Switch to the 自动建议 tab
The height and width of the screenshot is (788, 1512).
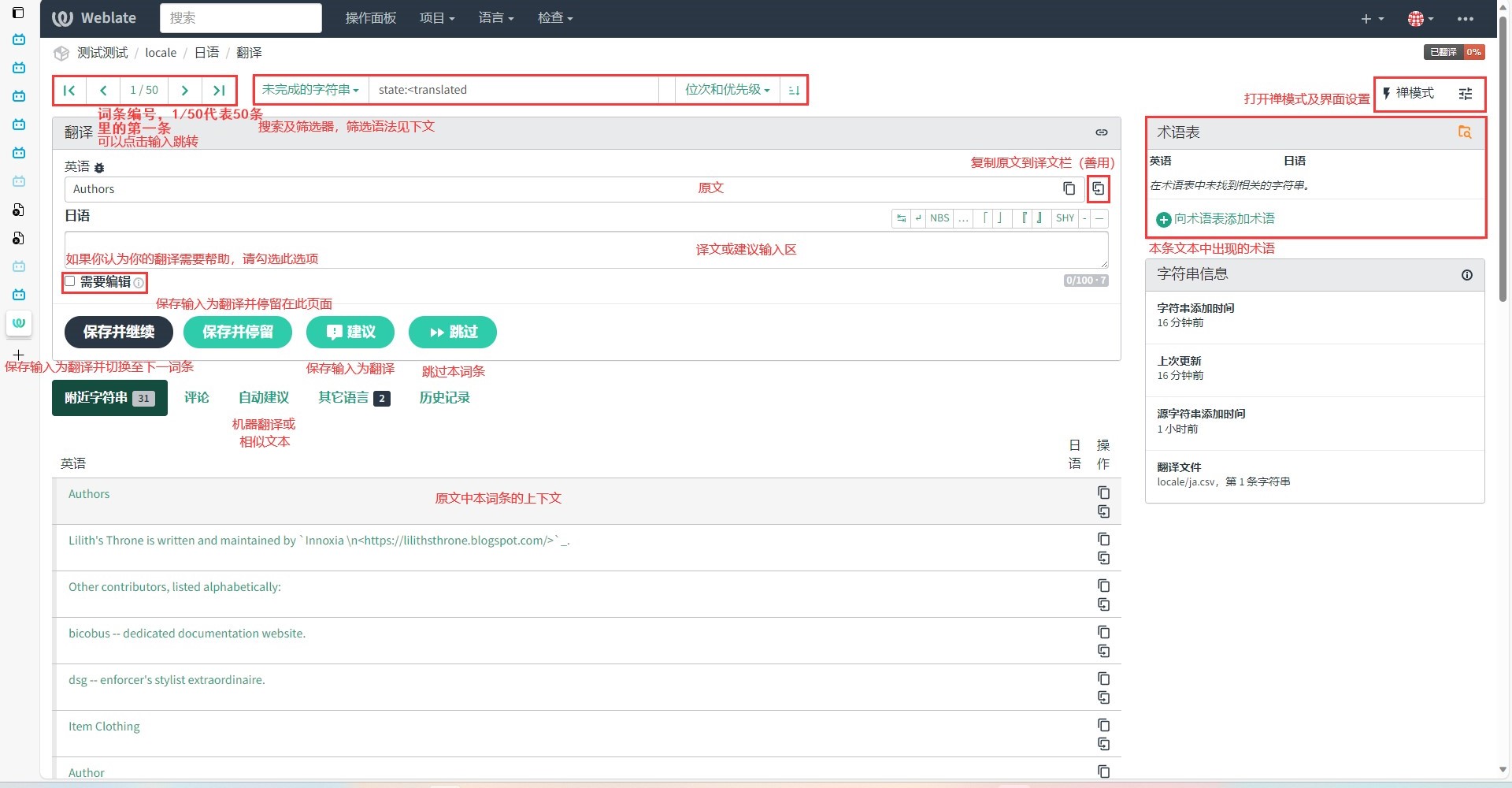[x=264, y=398]
